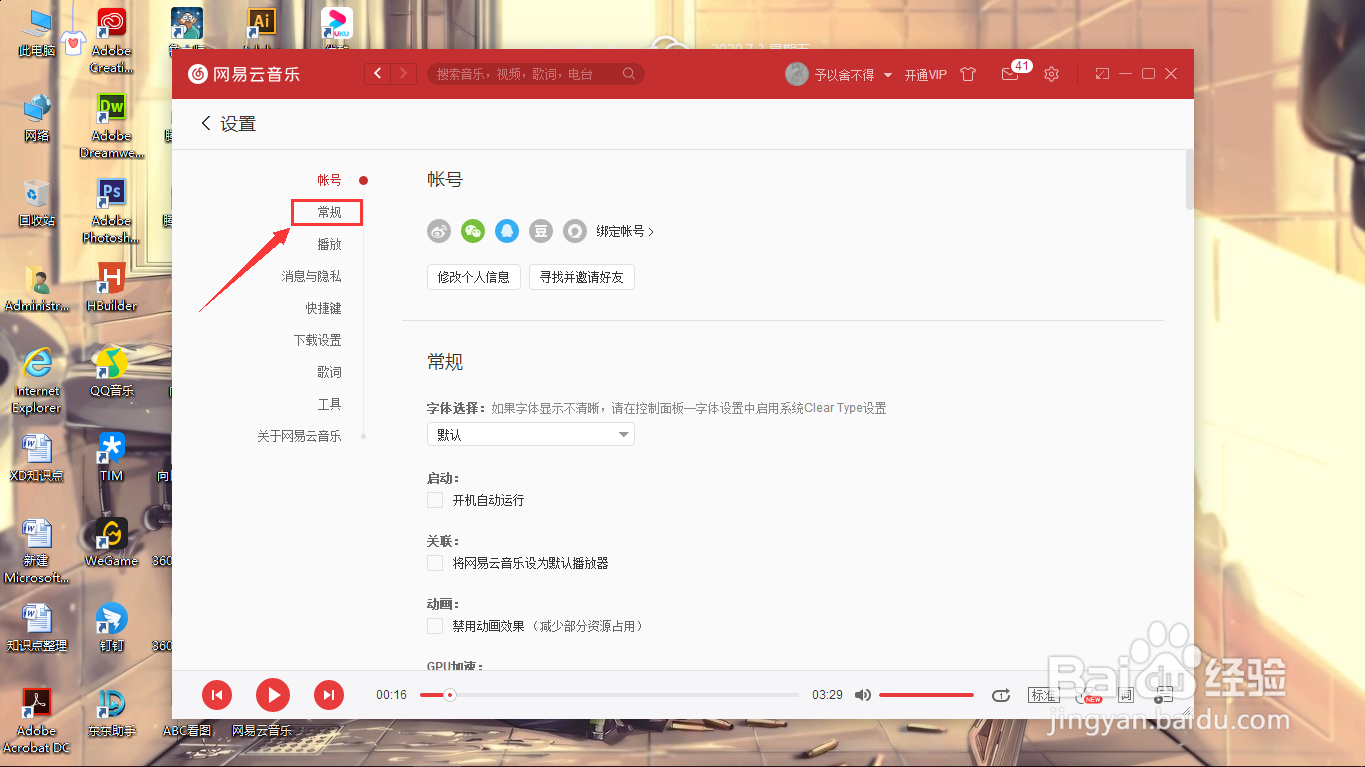The width and height of the screenshot is (1365, 767).
Task: Open the 回收站 recycle bin
Action: [x=37, y=203]
